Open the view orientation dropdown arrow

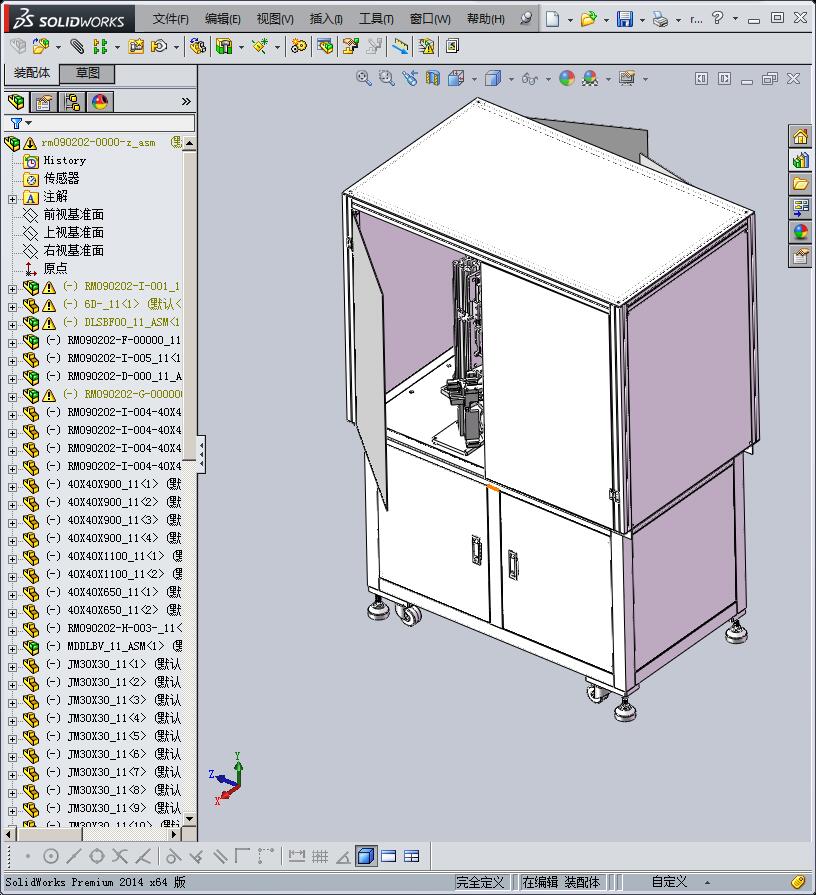tap(474, 79)
